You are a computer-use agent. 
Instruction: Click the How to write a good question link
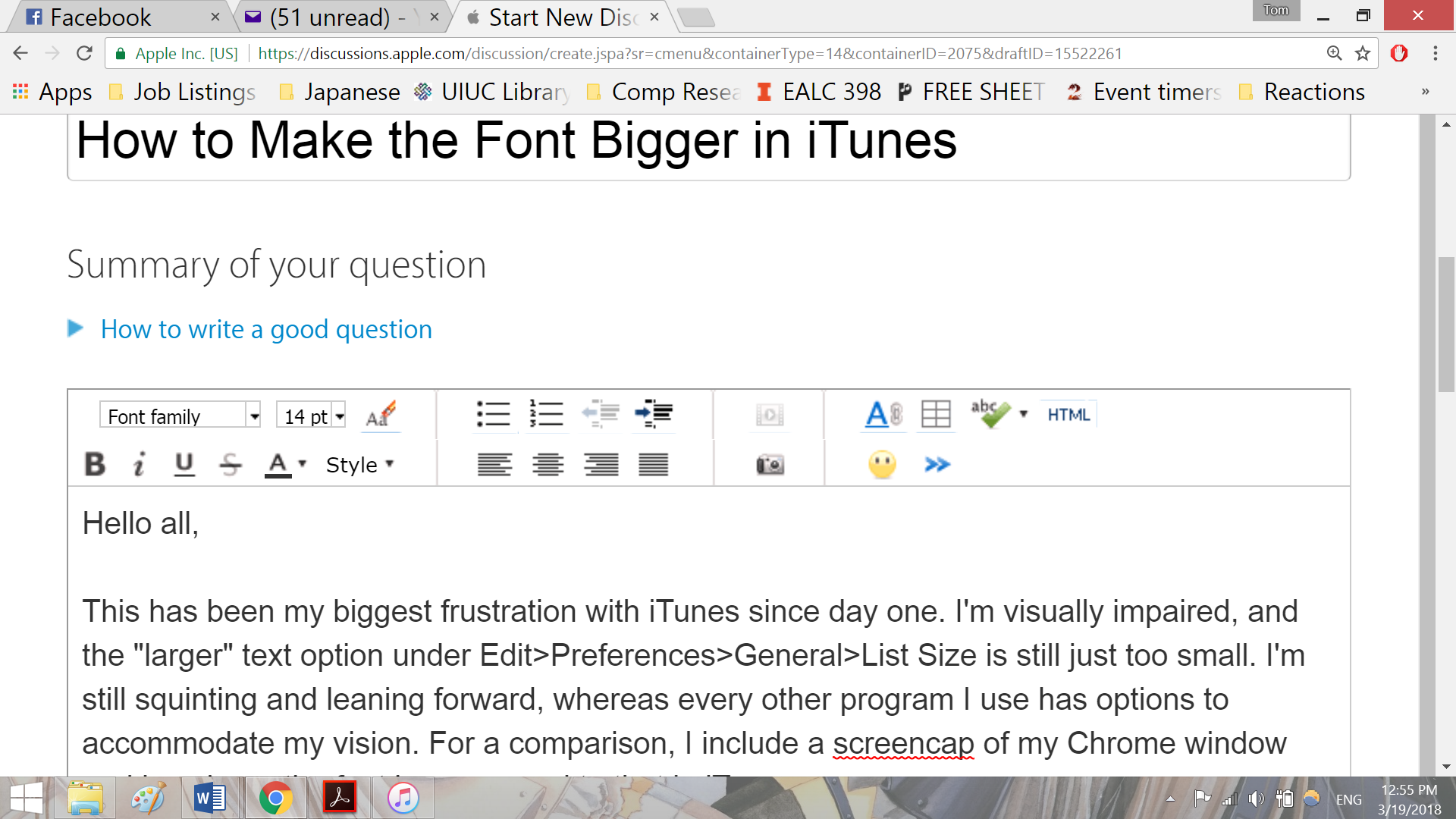click(x=266, y=328)
